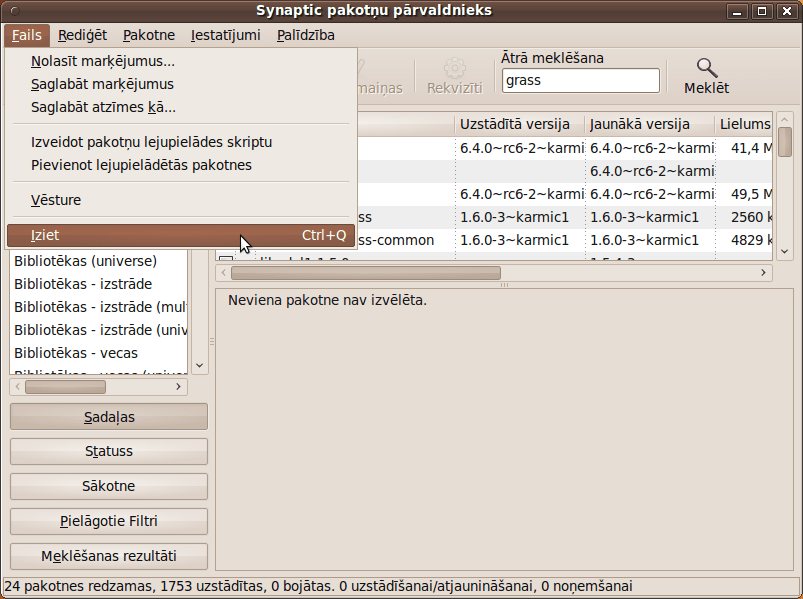The height and width of the screenshot is (599, 803).
Task: Open the Rekvizīti properties gear icon
Action: point(455,68)
